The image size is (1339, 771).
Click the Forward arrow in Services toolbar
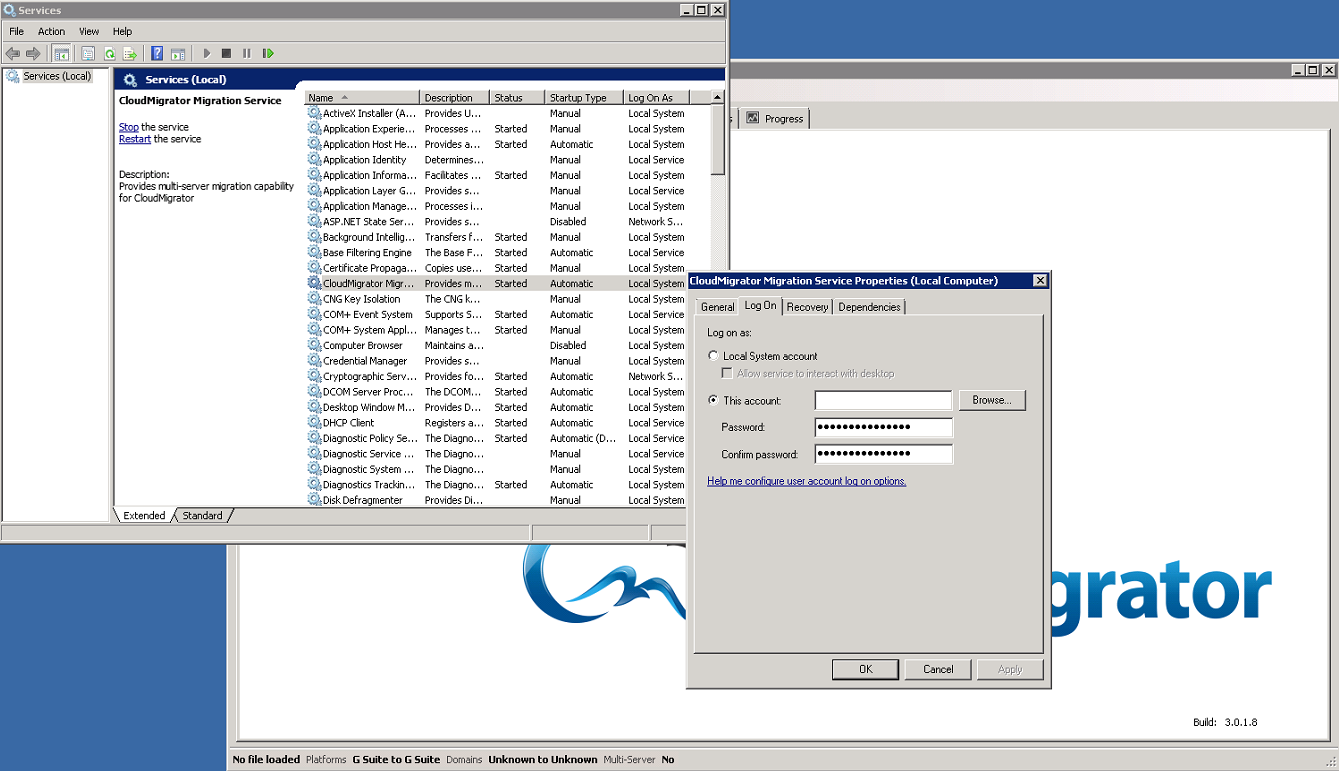pos(33,53)
